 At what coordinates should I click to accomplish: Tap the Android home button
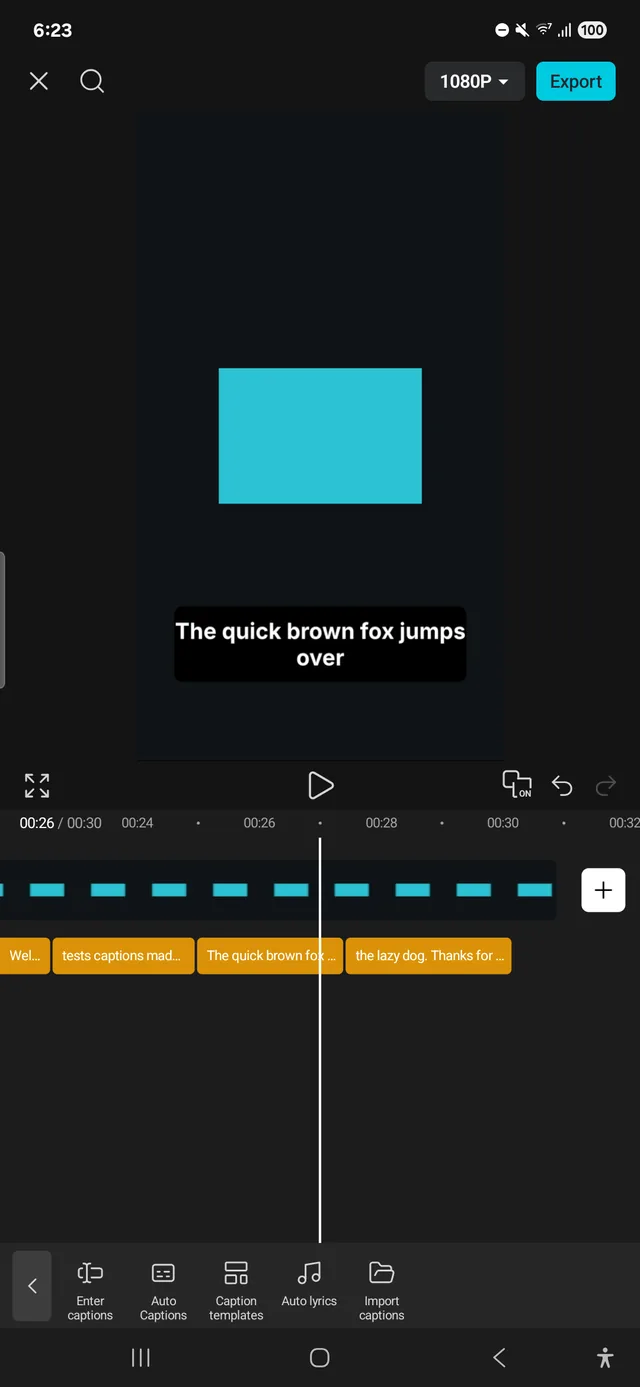point(320,1357)
